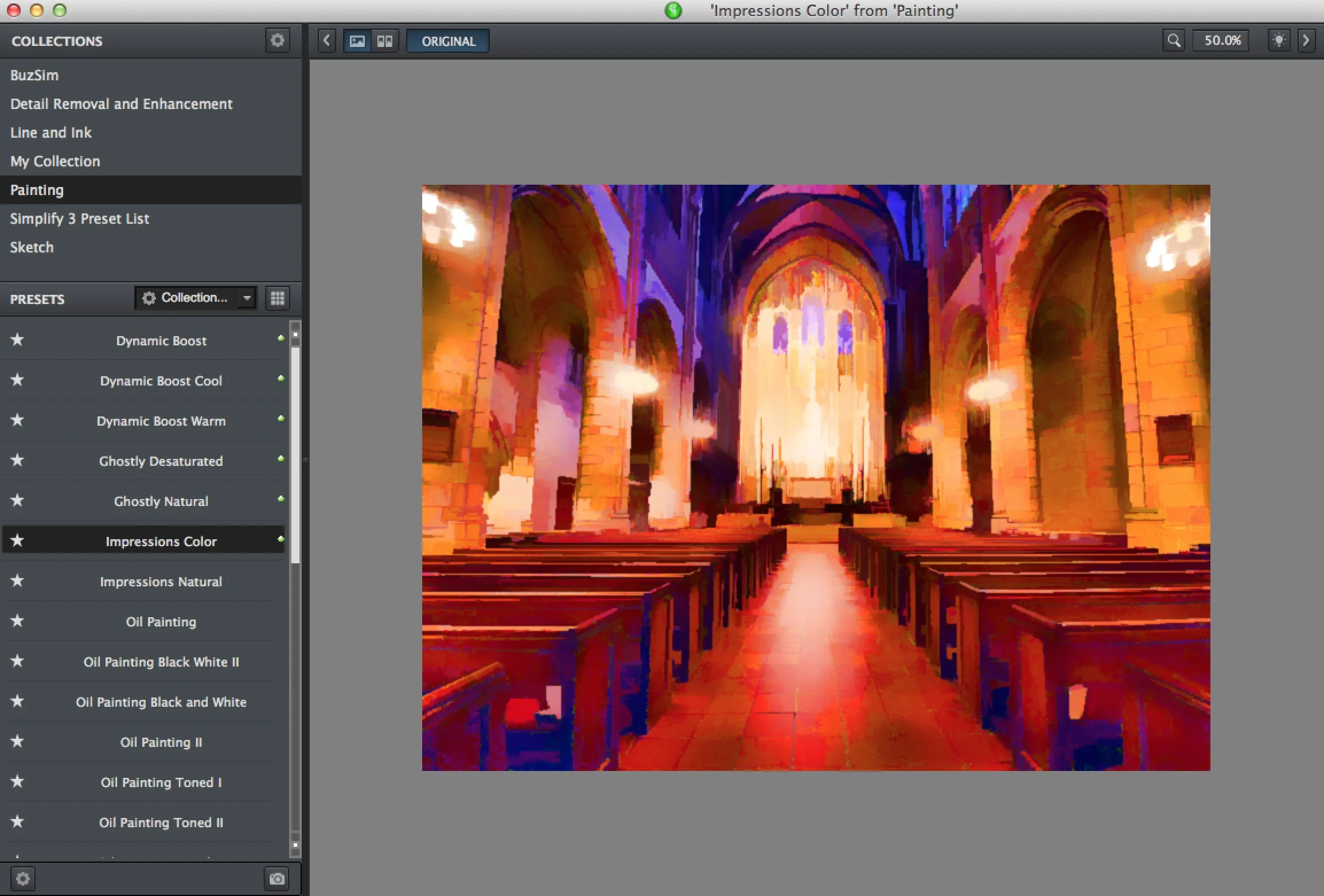Viewport: 1324px width, 896px height.
Task: Toggle the background brightness light icon
Action: tap(1279, 41)
